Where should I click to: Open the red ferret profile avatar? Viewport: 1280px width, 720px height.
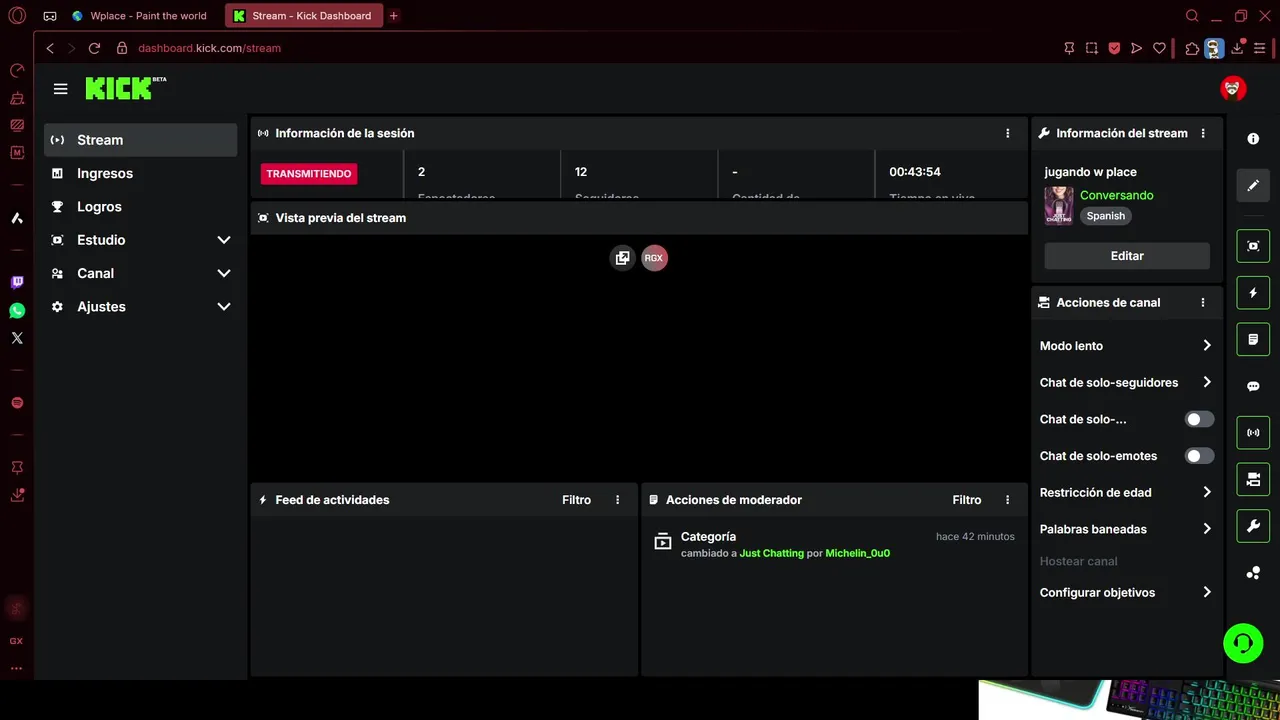click(1233, 88)
